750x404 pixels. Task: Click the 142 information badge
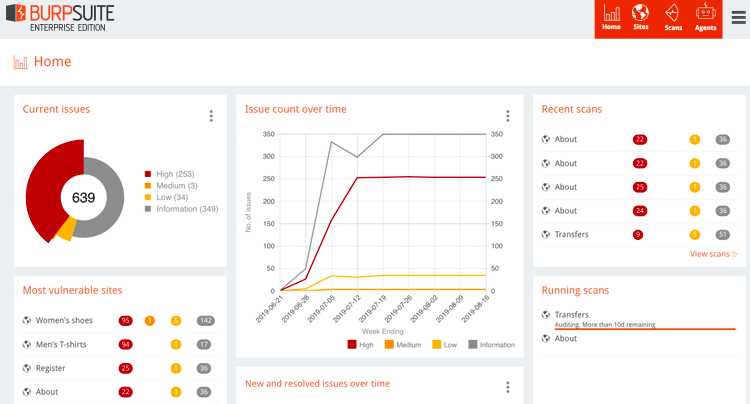tap(206, 320)
